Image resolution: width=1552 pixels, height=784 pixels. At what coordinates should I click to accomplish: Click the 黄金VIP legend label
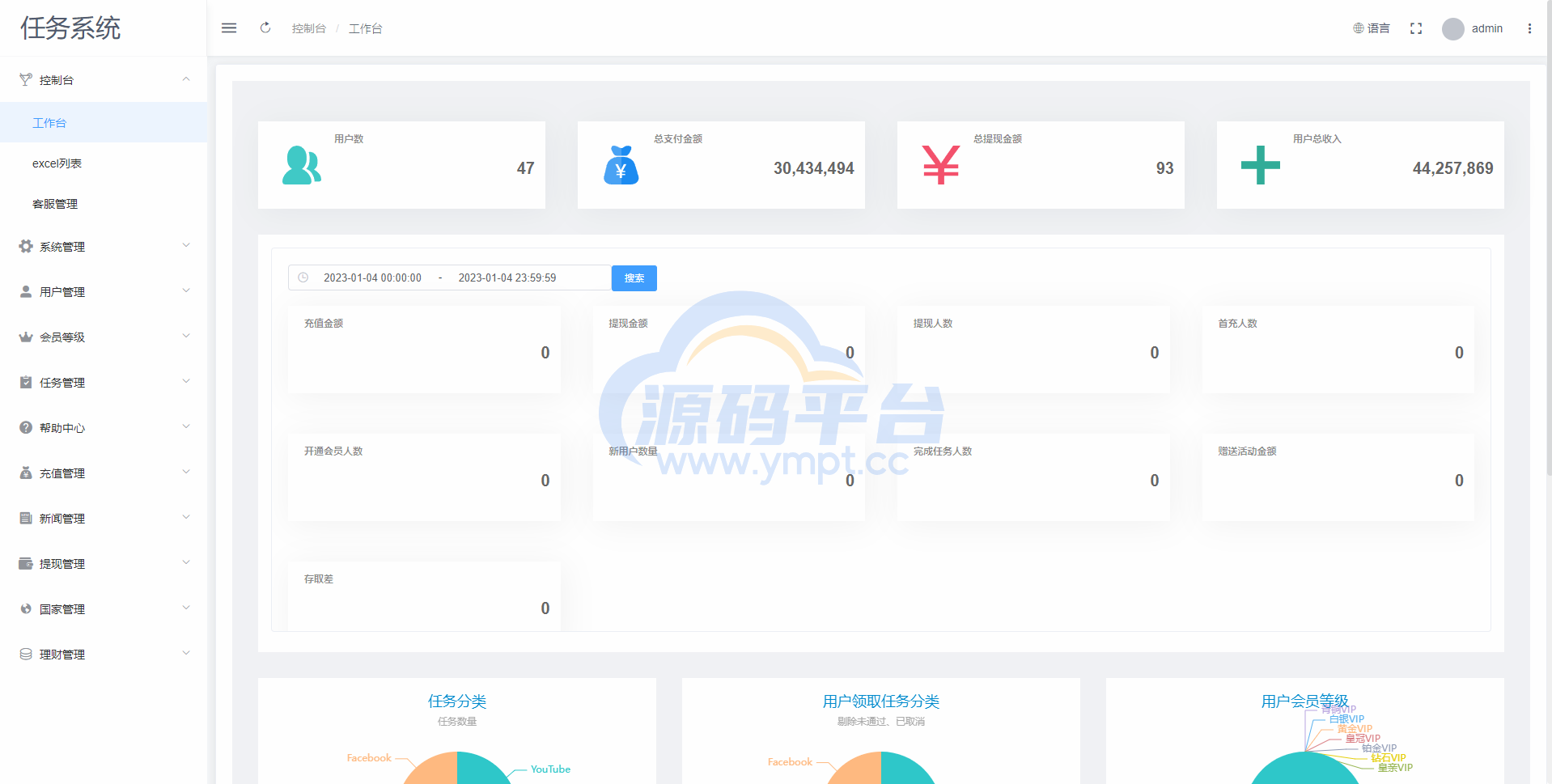click(x=1355, y=729)
